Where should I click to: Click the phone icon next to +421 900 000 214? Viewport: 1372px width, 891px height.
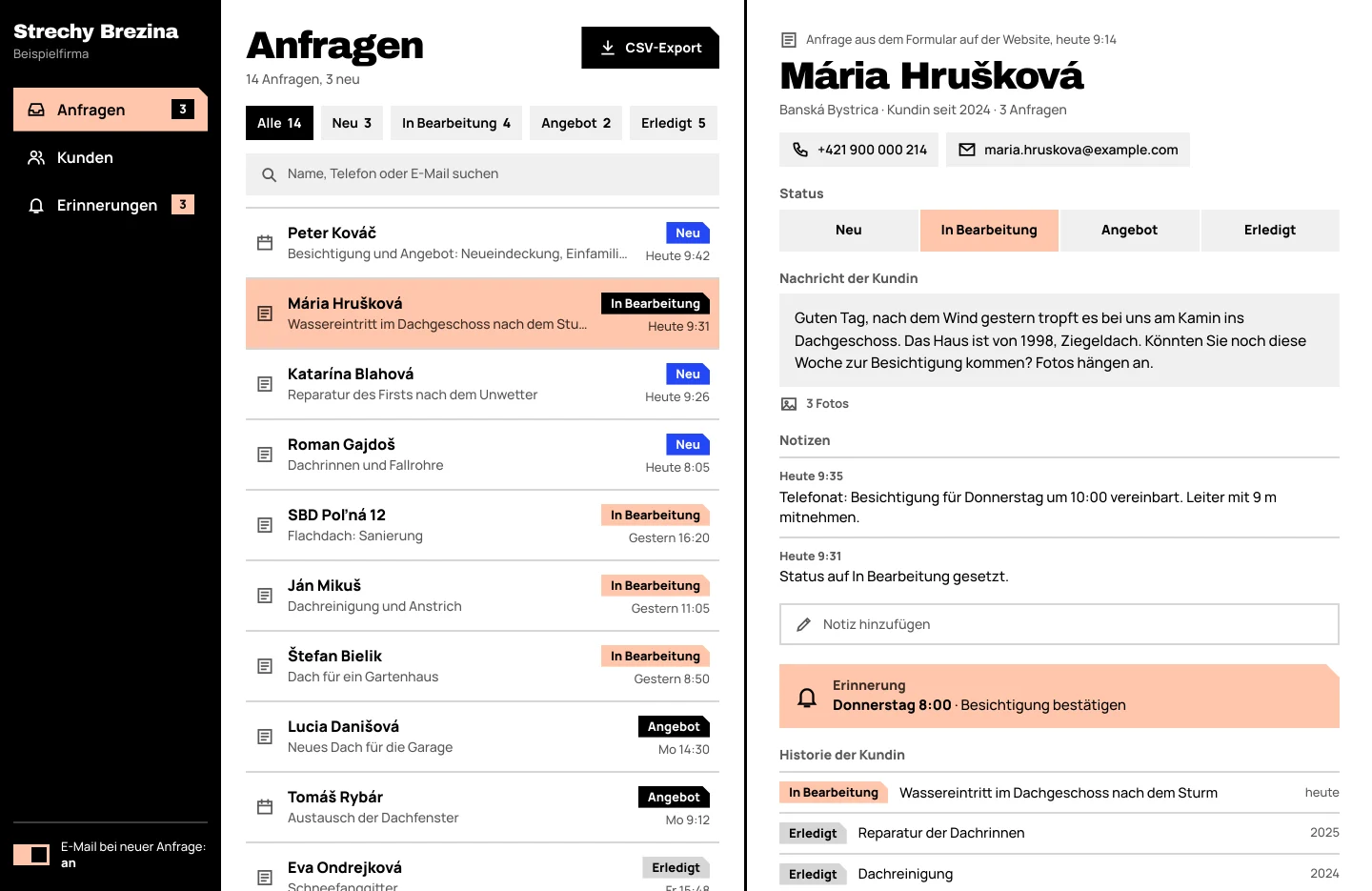800,150
